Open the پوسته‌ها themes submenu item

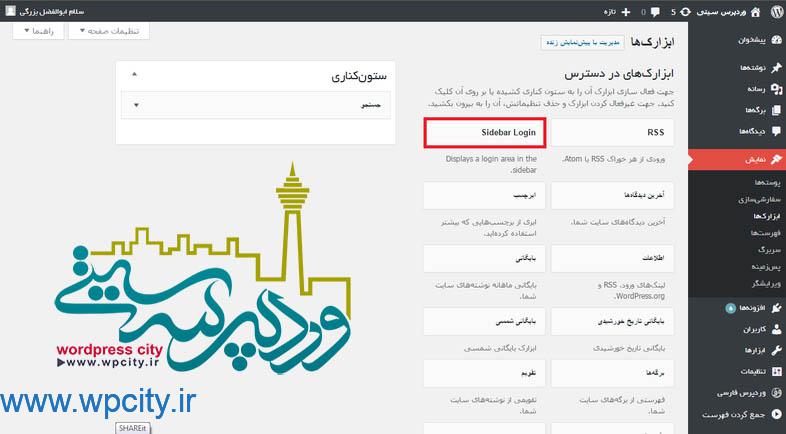coord(767,182)
